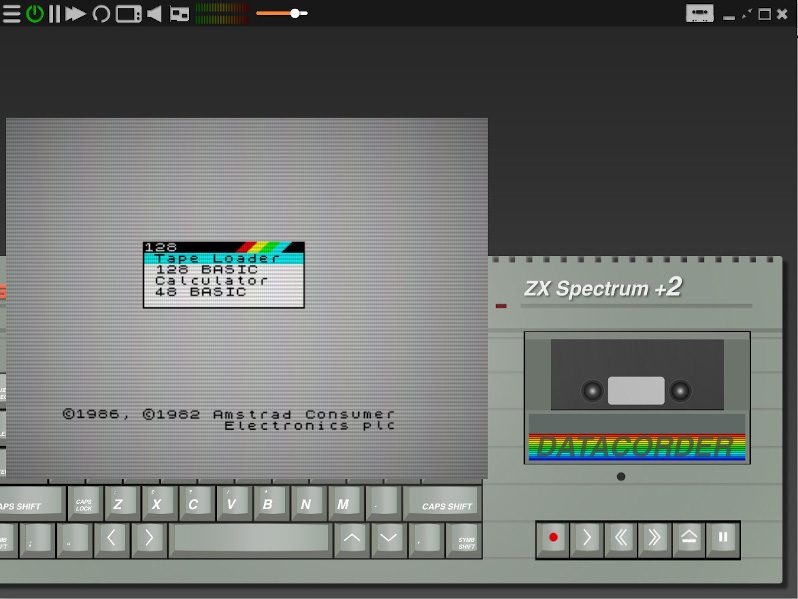Click the cursor down arrow key
Image resolution: width=798 pixels, height=599 pixels.
[389, 539]
